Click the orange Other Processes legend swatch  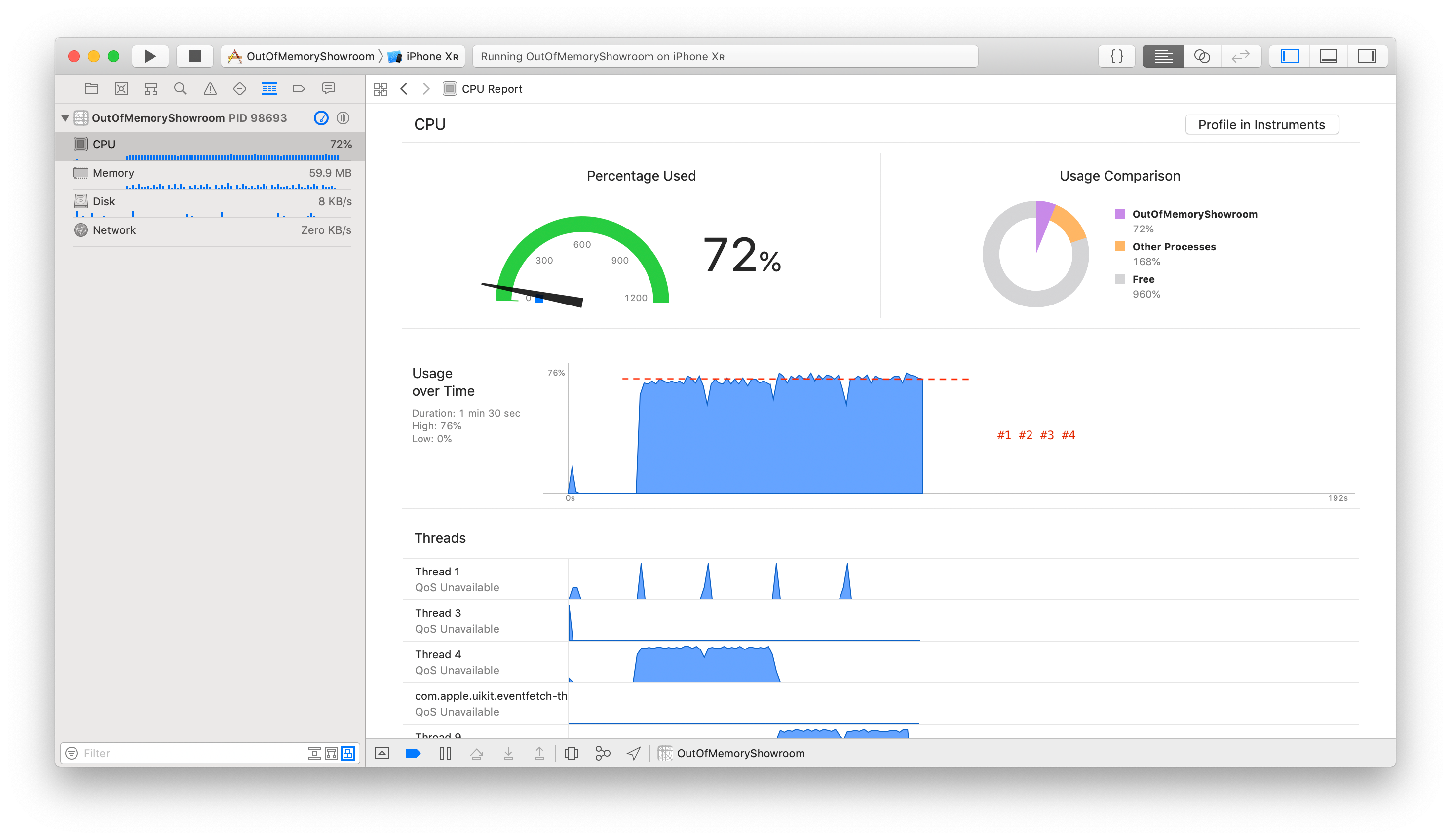(1119, 246)
